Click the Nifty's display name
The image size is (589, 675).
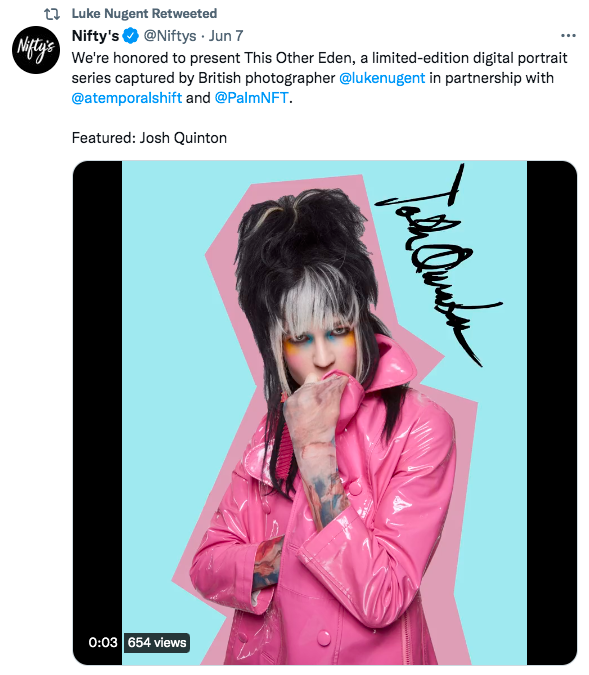coord(95,36)
